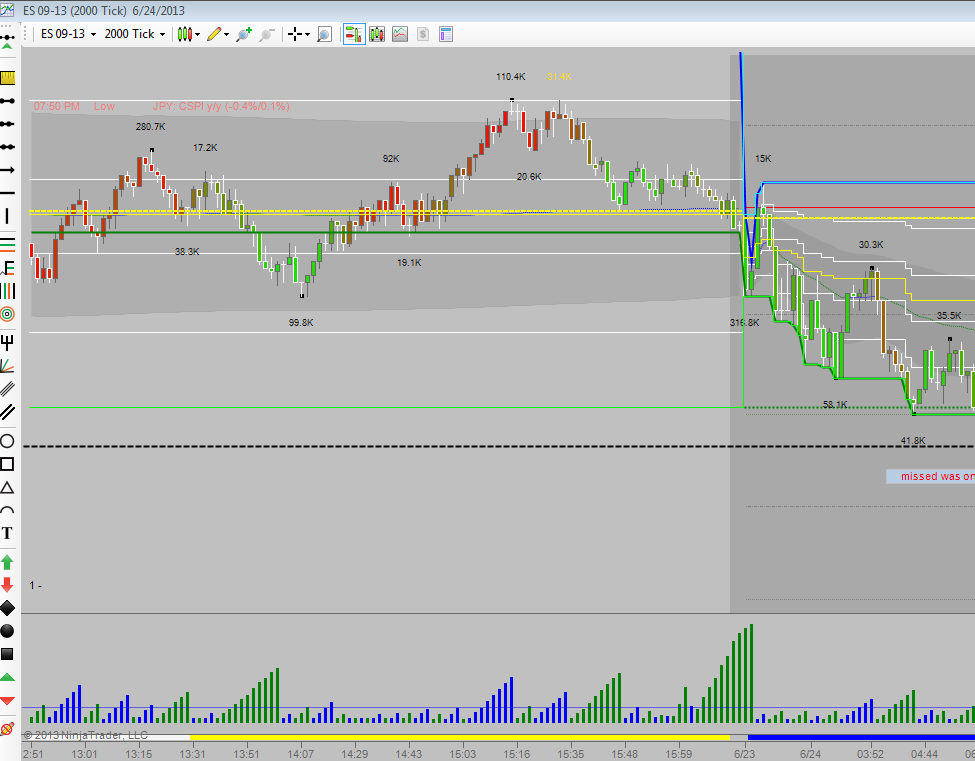Toggle the chart trader panel
Image resolution: width=975 pixels, height=761 pixels.
click(354, 34)
